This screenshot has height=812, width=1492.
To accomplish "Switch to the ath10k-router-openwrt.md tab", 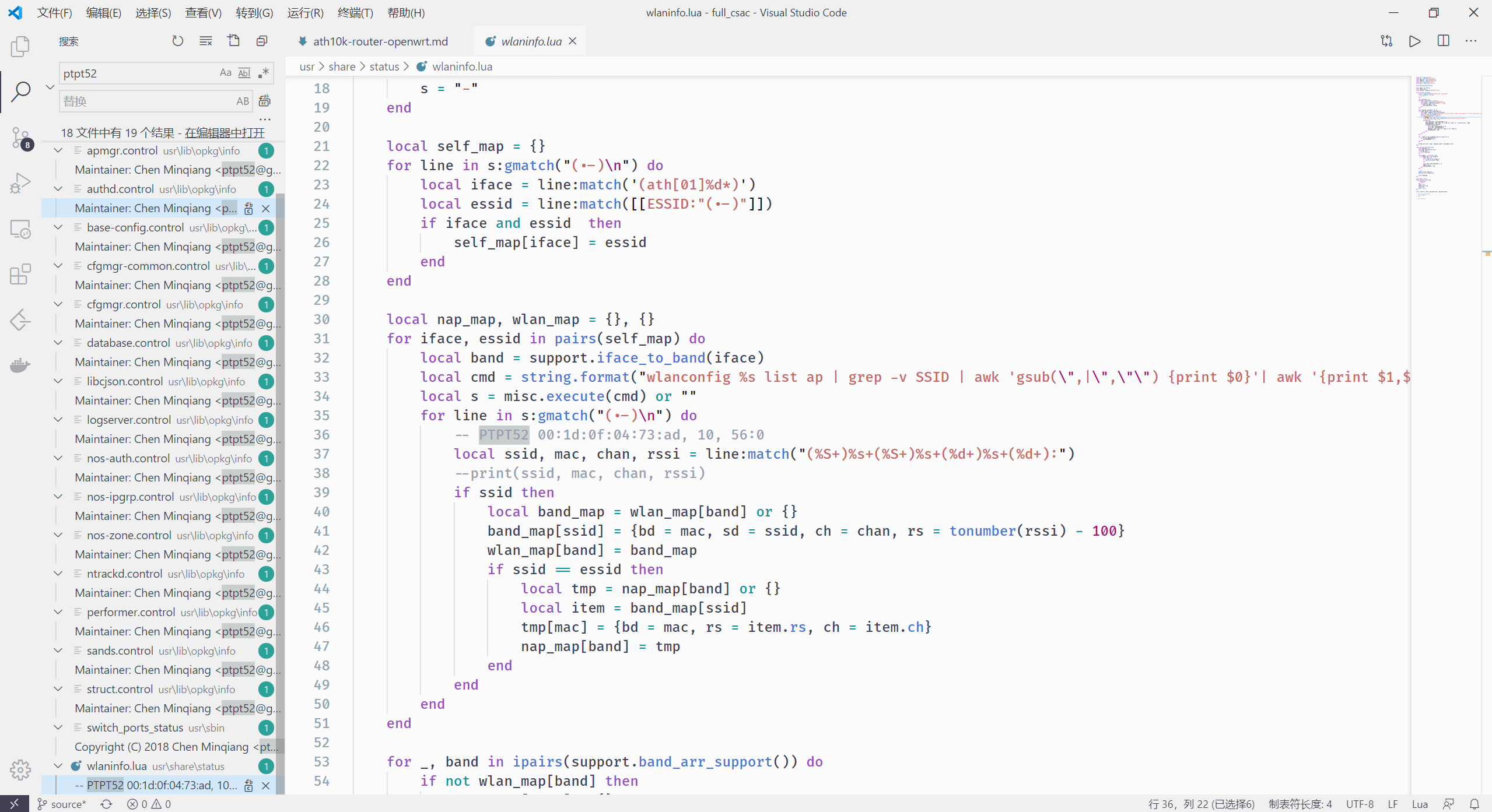I will coord(380,41).
